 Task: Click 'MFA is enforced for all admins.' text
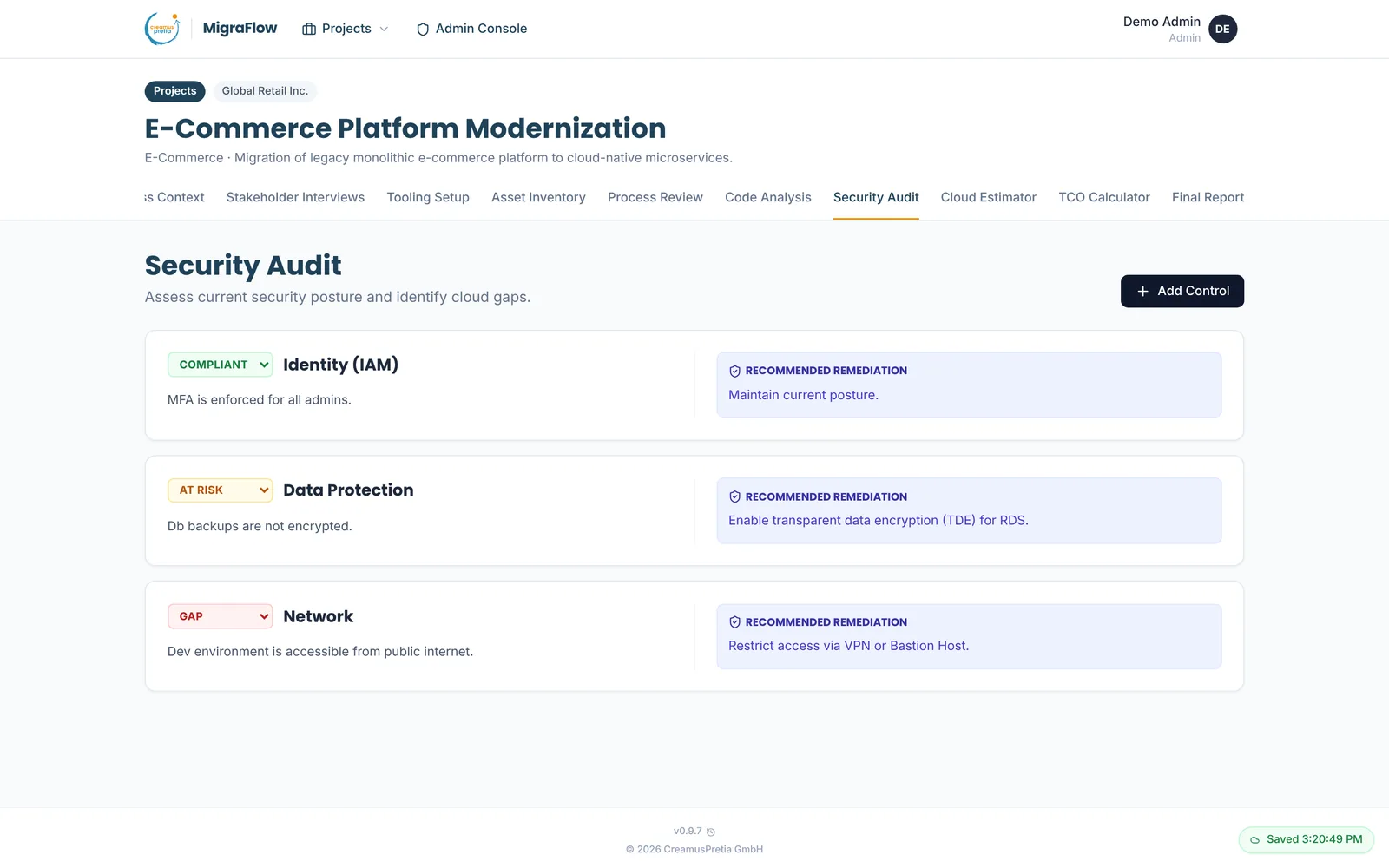[x=260, y=400]
